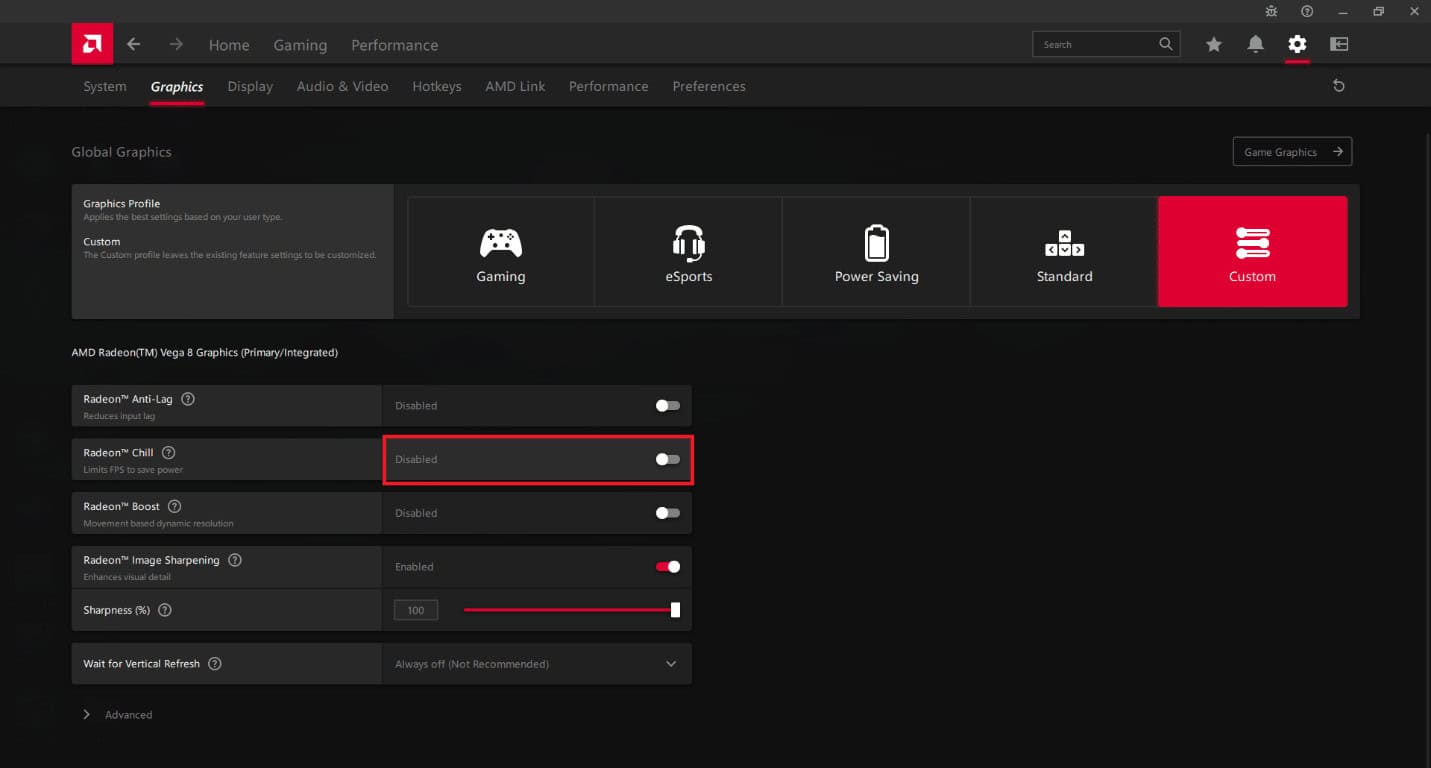Switch to the Hotkeys tab
Screen dimensions: 1431x768
tap(437, 87)
